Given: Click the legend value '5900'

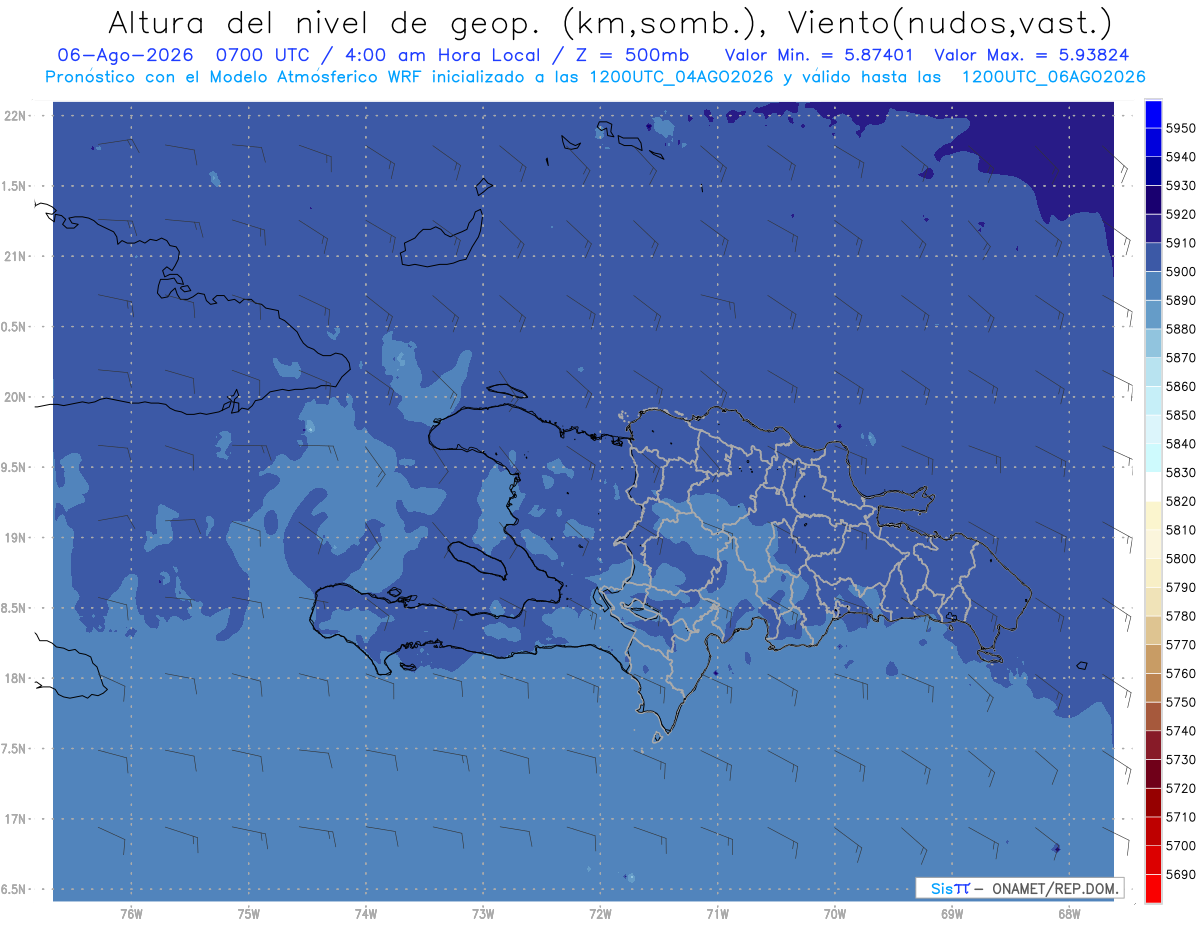Looking at the screenshot, I should pos(1180,272).
